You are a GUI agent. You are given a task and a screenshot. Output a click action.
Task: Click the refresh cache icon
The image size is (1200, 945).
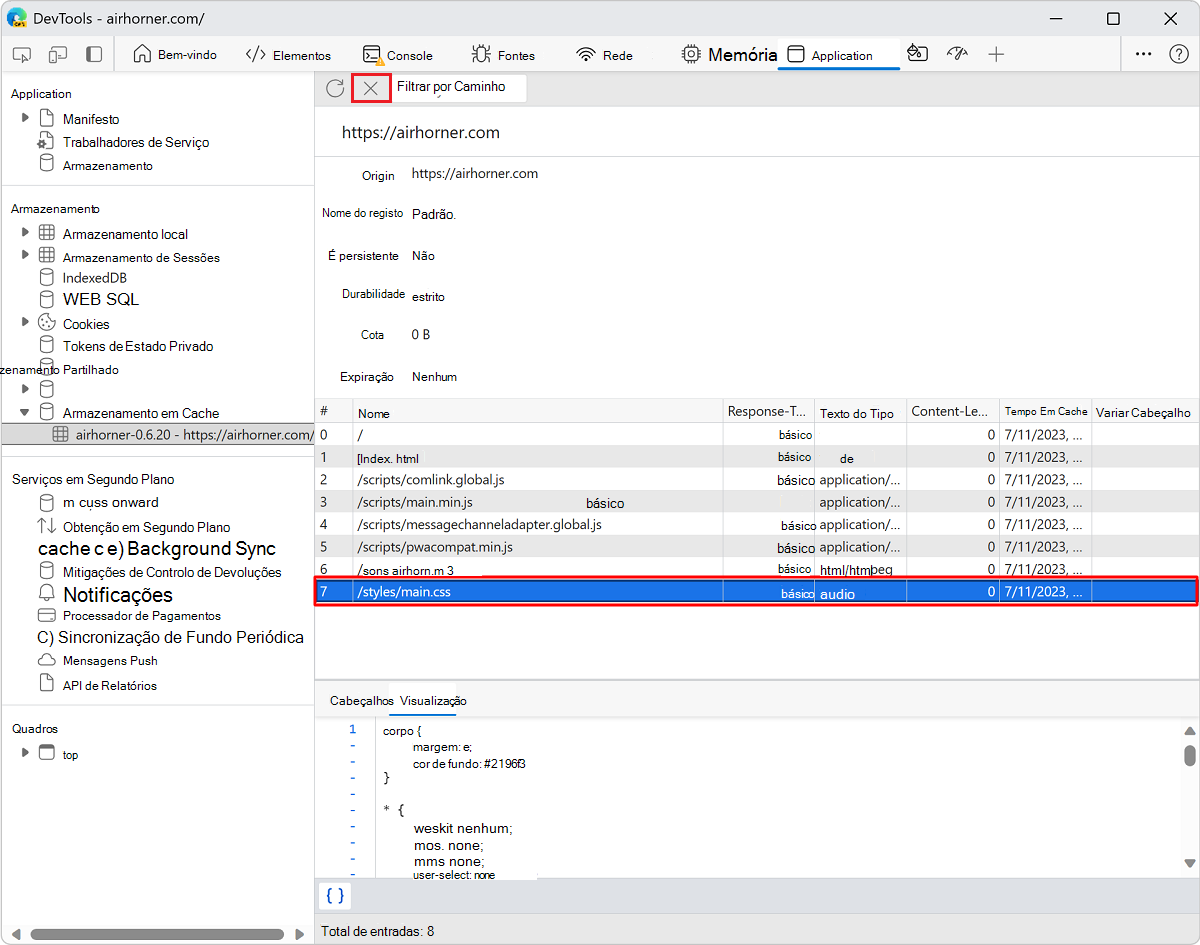click(335, 88)
